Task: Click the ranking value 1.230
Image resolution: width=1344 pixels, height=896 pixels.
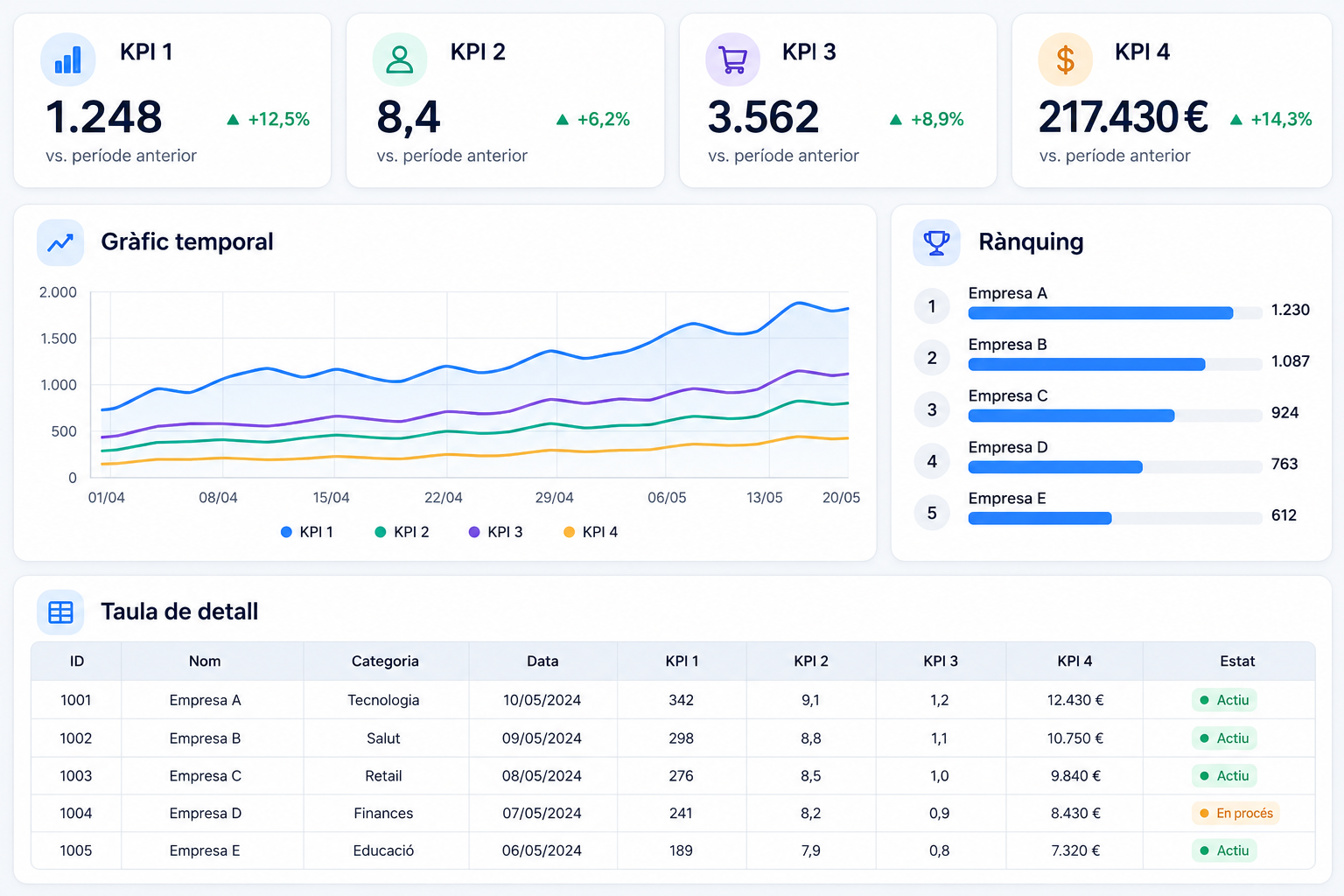Action: click(x=1291, y=310)
